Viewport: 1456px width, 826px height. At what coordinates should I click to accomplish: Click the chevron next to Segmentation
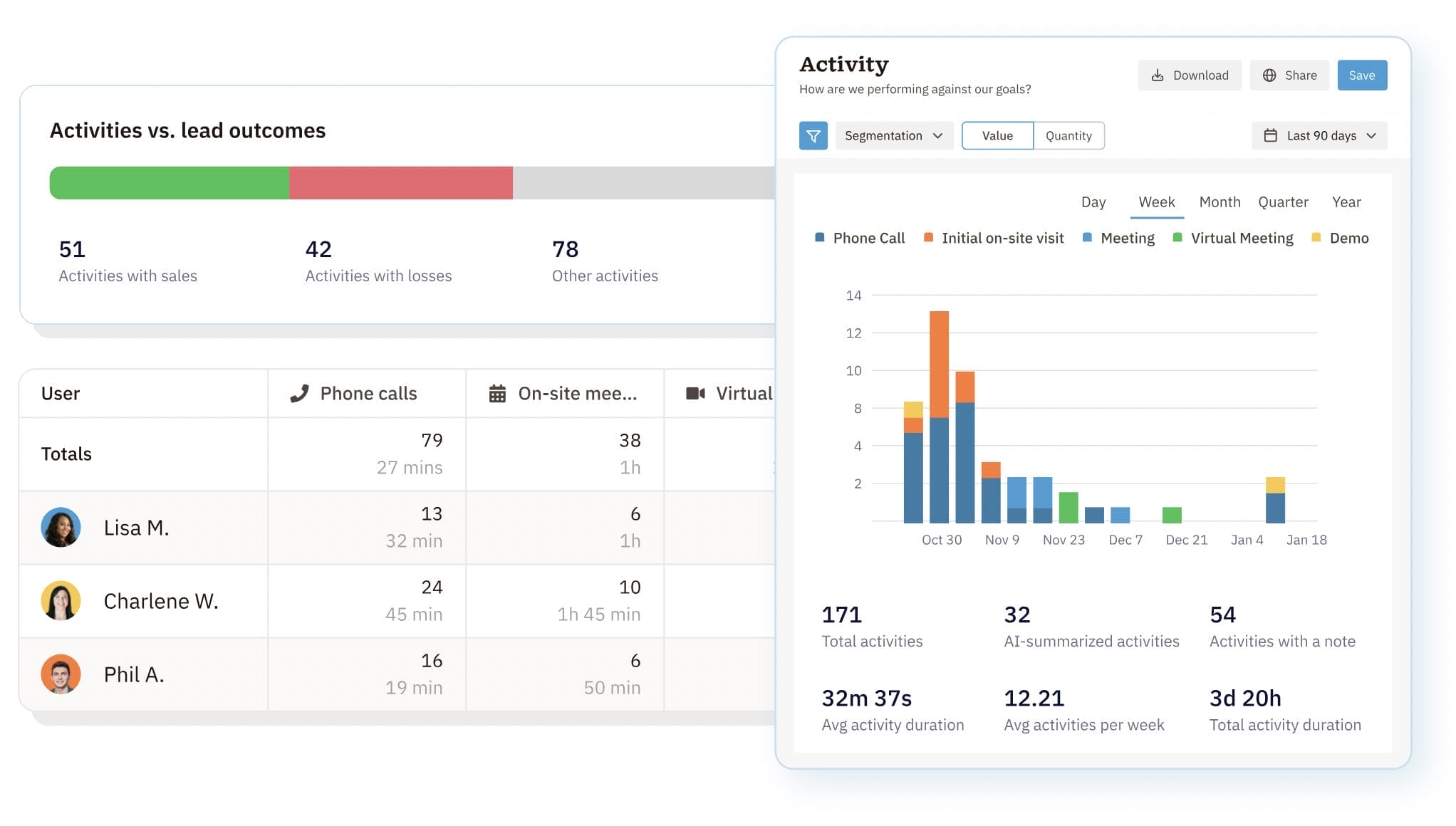click(x=937, y=135)
